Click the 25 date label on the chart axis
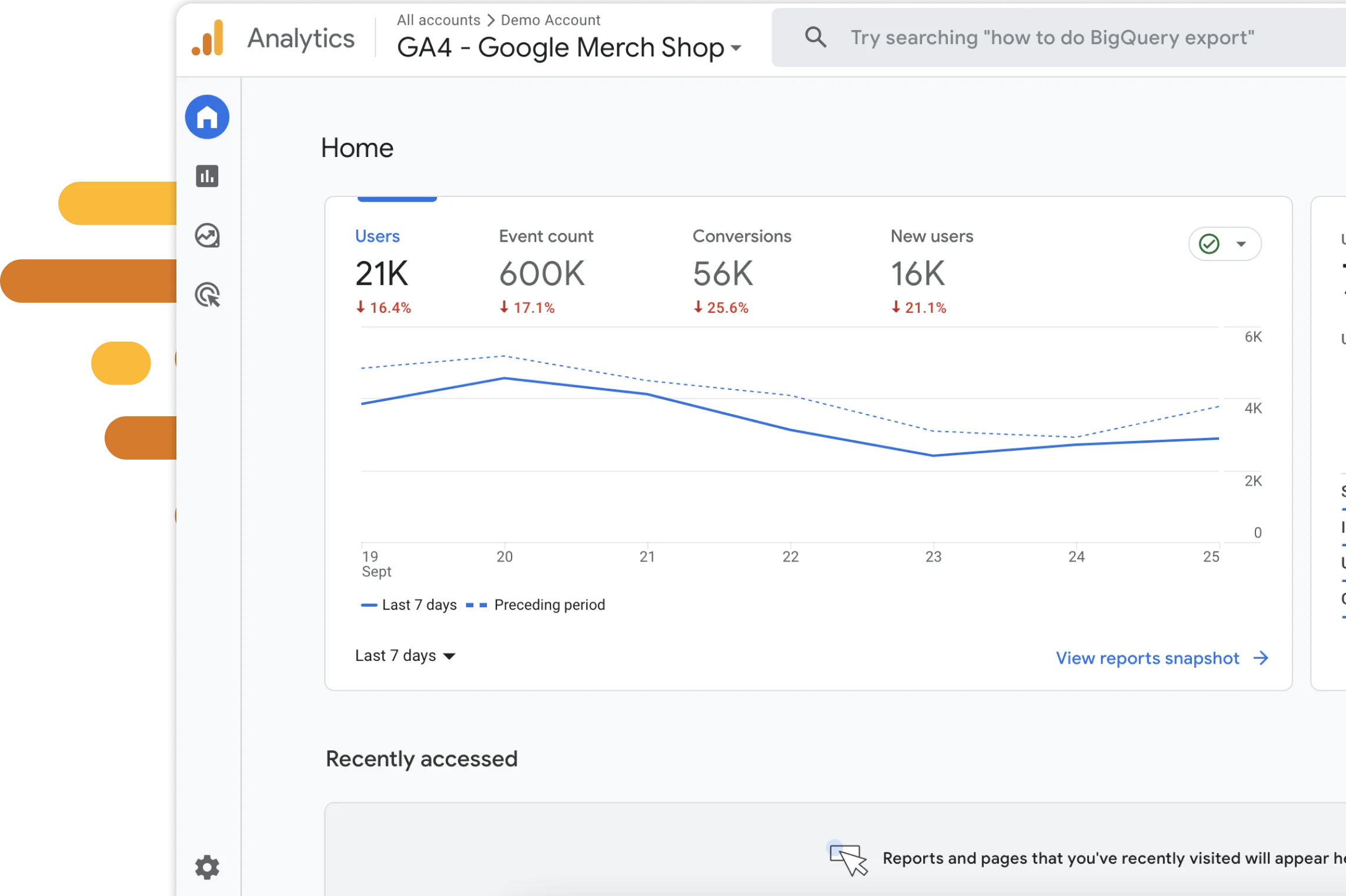The width and height of the screenshot is (1346, 896). pos(1211,557)
